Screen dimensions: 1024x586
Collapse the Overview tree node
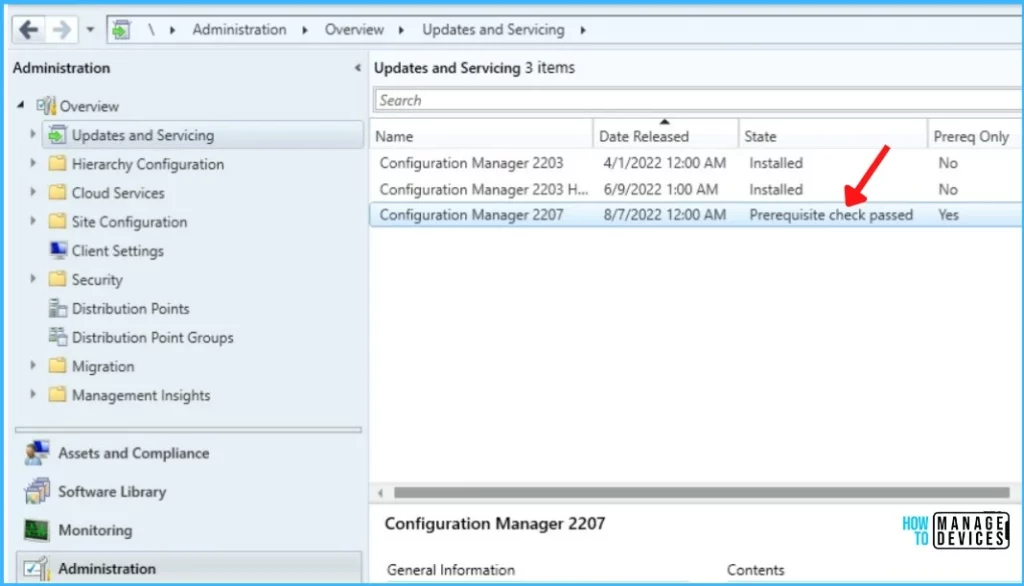tap(21, 105)
